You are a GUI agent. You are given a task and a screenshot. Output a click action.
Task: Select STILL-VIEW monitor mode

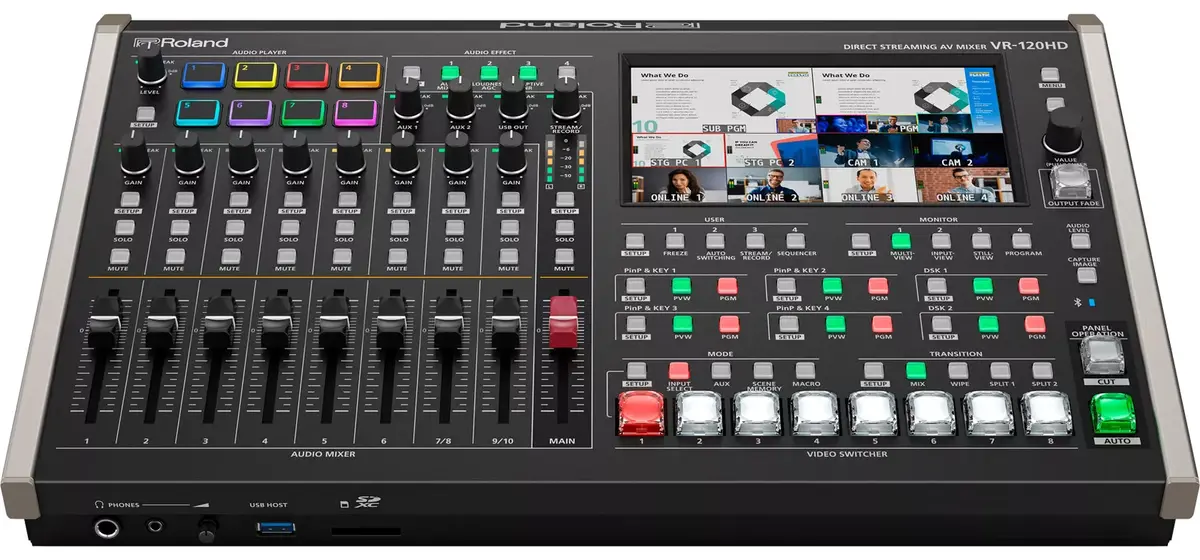pyautogui.click(x=983, y=240)
